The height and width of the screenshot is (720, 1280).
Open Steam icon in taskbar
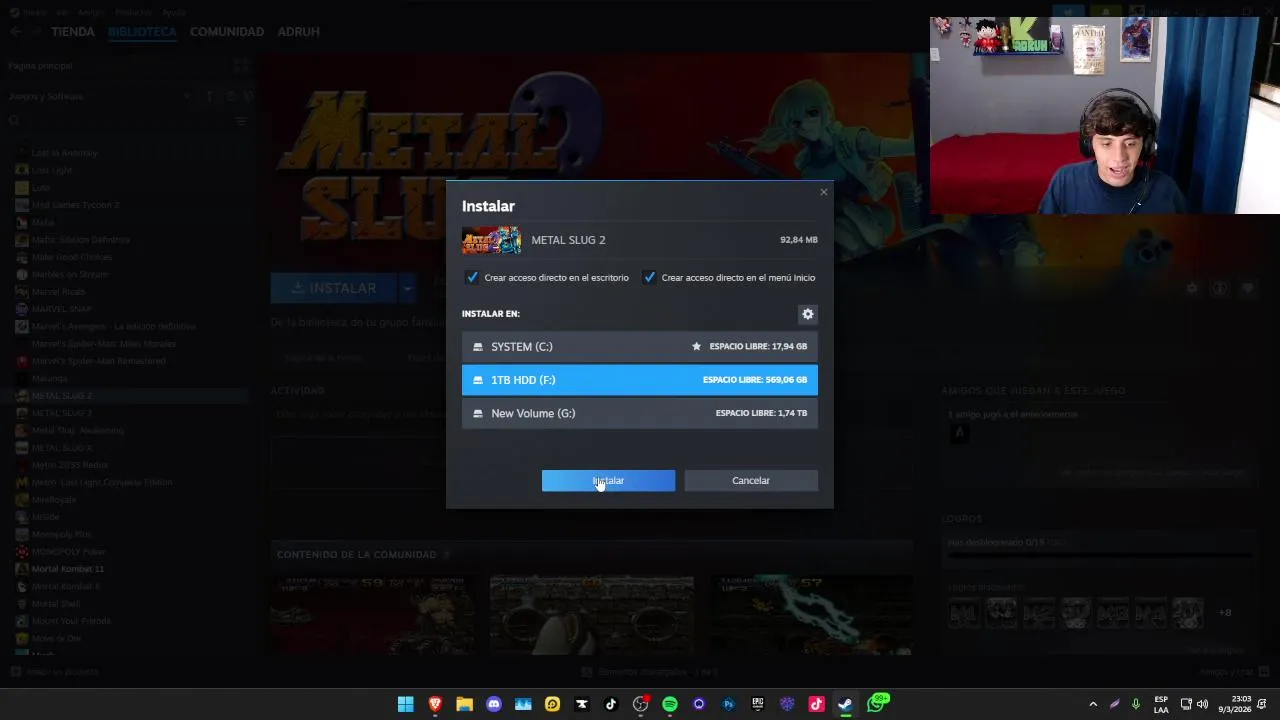click(x=845, y=704)
